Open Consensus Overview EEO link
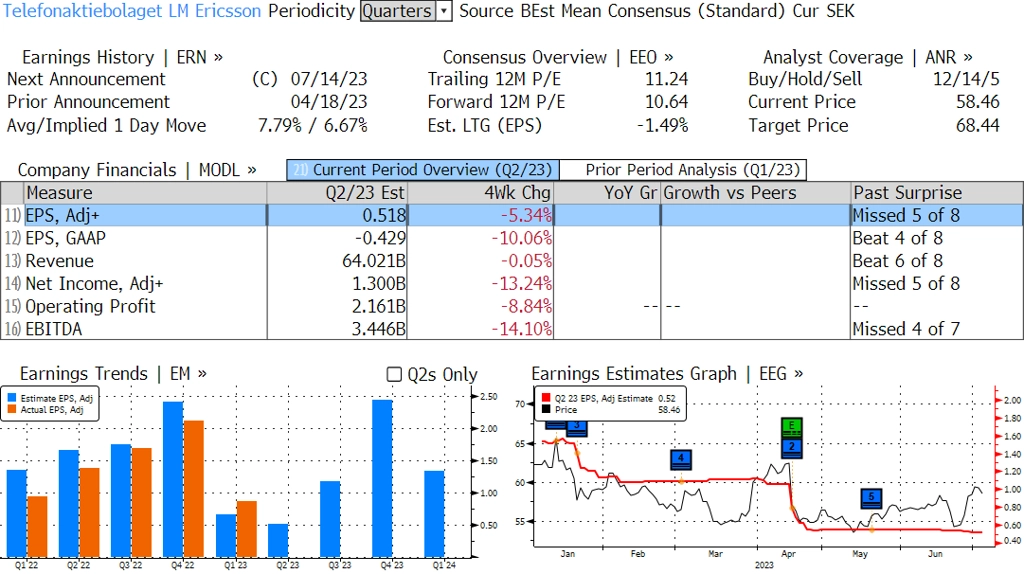 (558, 57)
